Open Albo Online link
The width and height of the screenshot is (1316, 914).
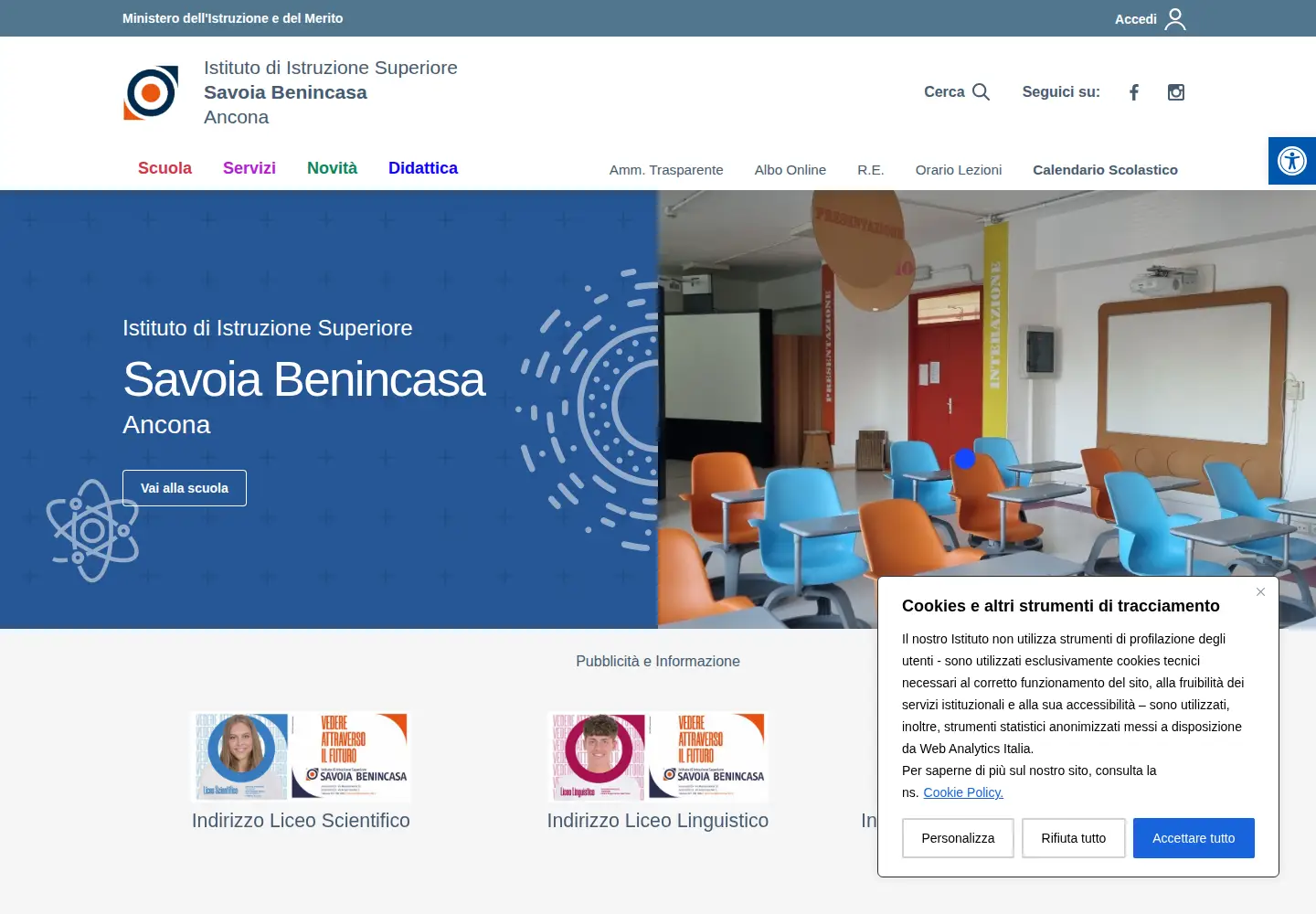tap(791, 170)
